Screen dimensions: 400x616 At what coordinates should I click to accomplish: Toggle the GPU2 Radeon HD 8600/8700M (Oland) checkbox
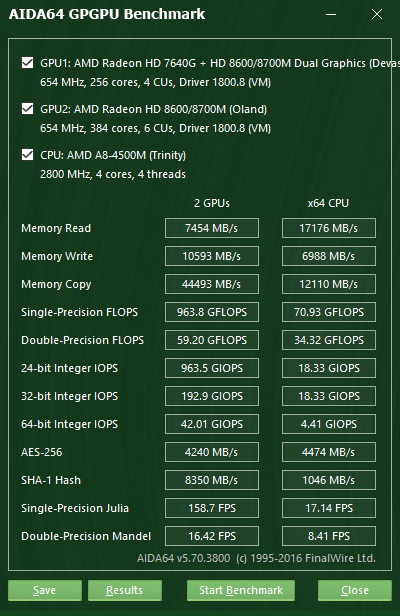28,109
